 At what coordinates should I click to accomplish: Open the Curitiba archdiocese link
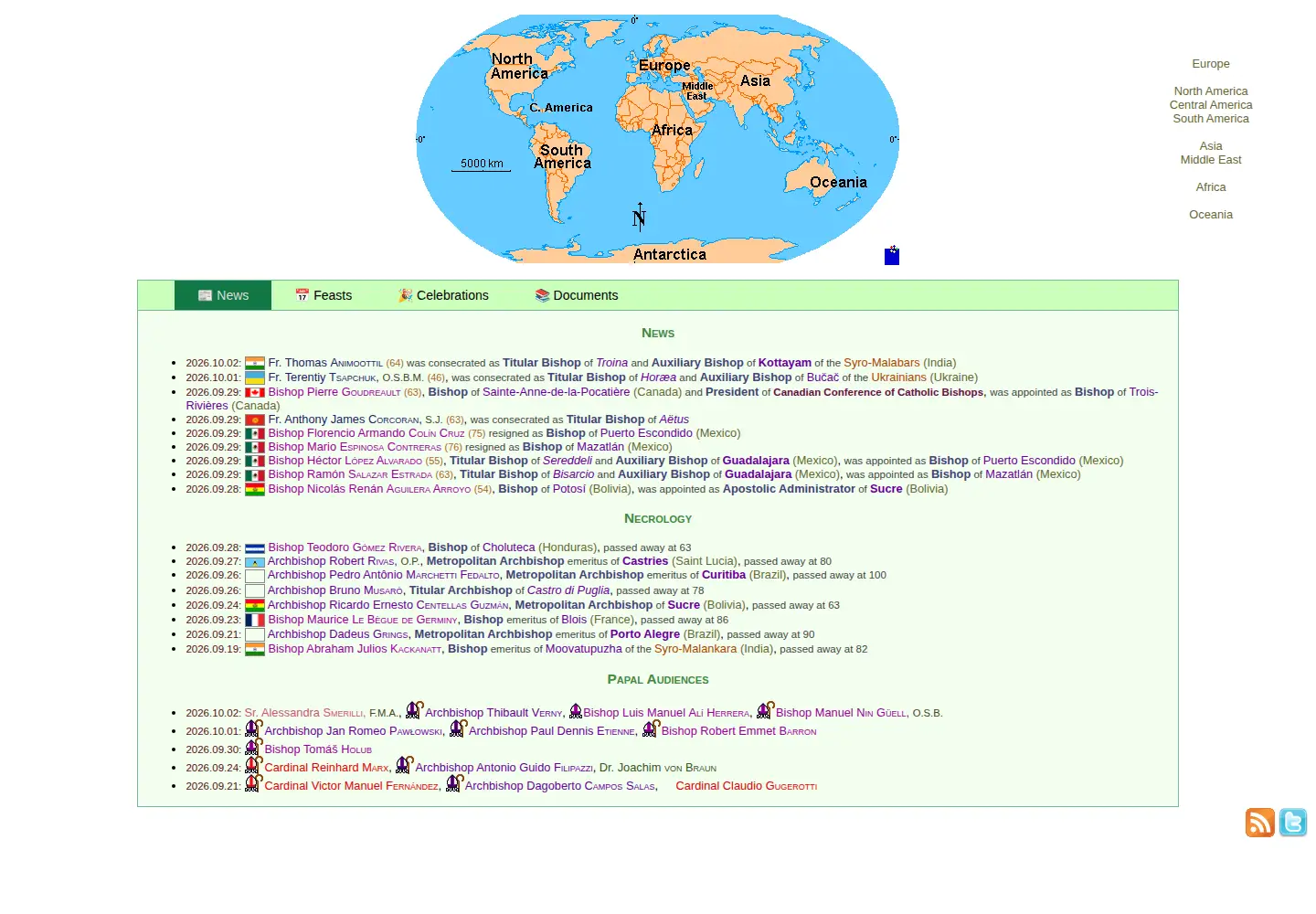click(724, 575)
